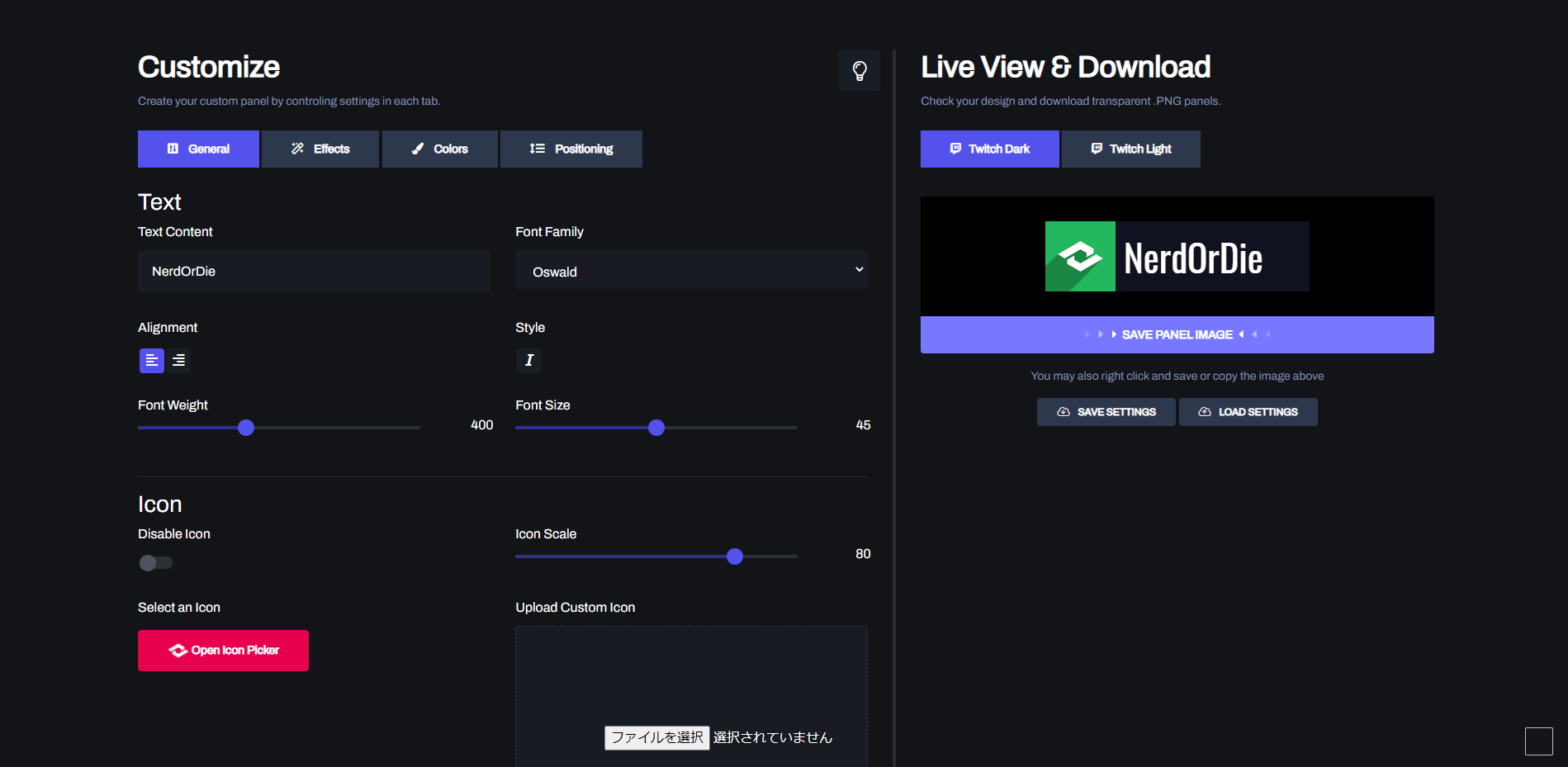Toggle the Disable Icon switch

pos(156,563)
